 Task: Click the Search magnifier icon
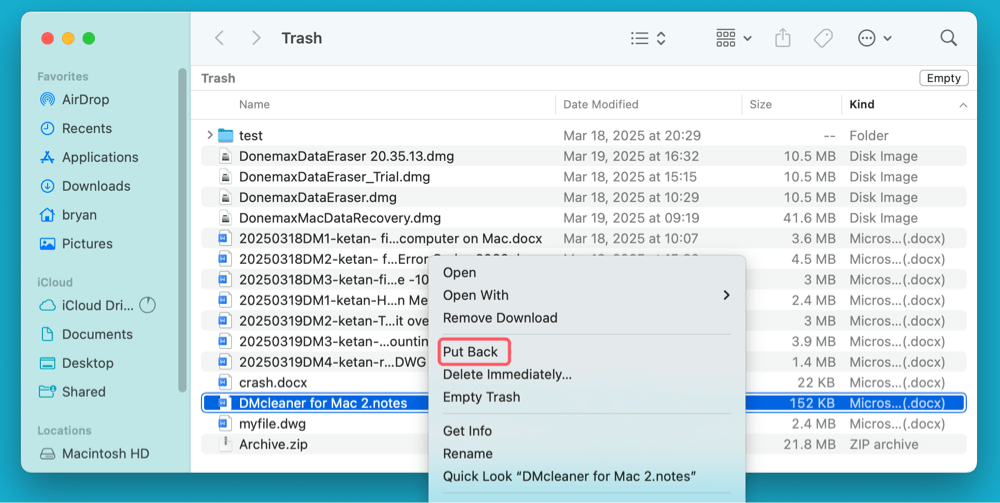coord(948,38)
